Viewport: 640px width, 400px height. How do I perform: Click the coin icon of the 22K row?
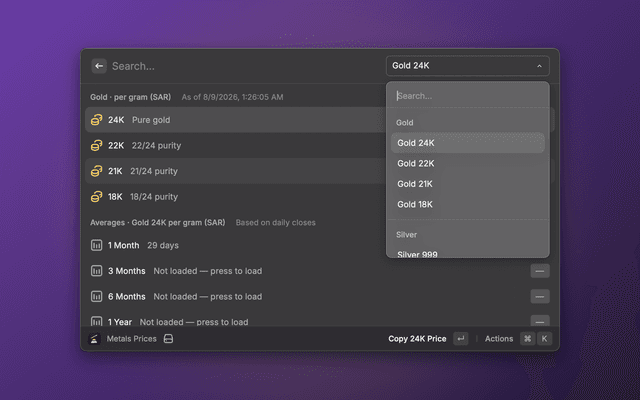[x=96, y=145]
